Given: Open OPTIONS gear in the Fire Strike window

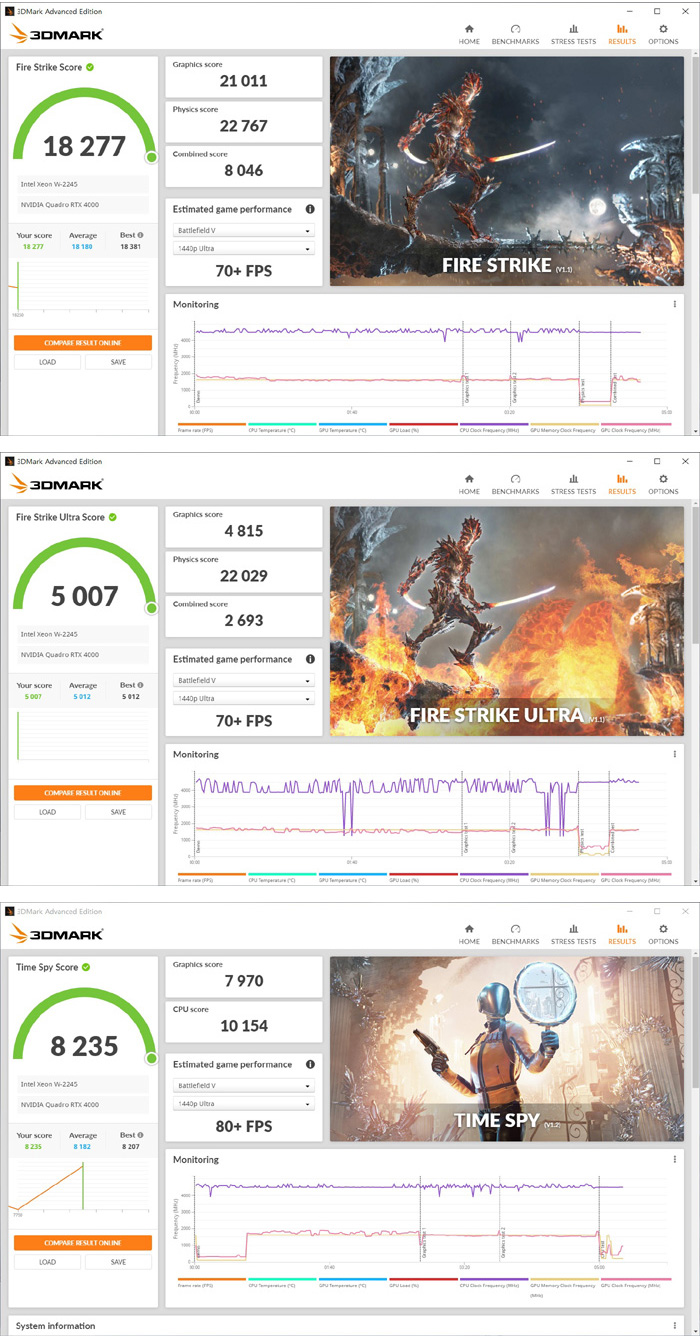Looking at the screenshot, I should pos(663,35).
